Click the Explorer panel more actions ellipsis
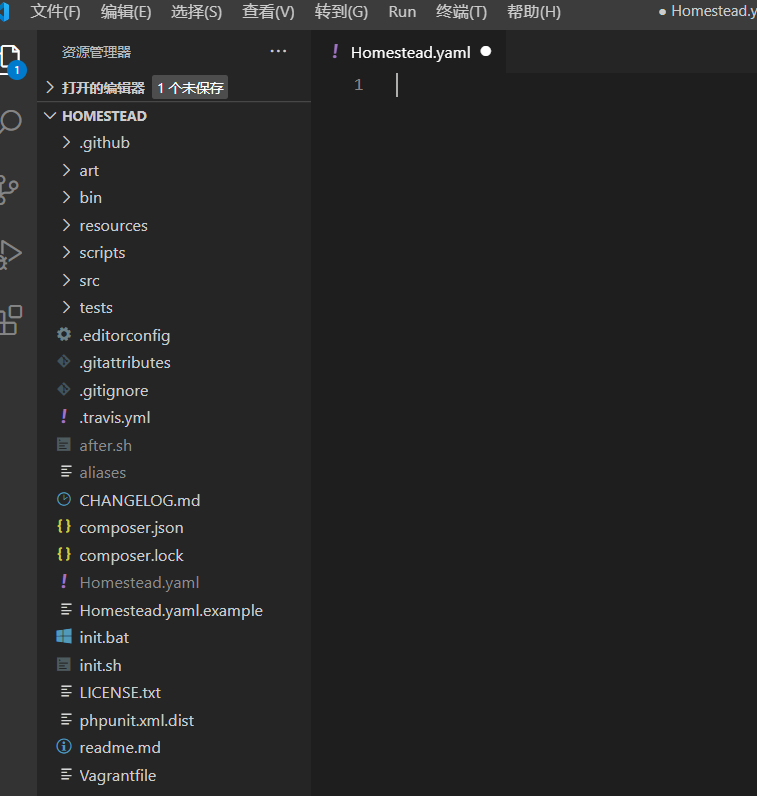 [x=278, y=51]
